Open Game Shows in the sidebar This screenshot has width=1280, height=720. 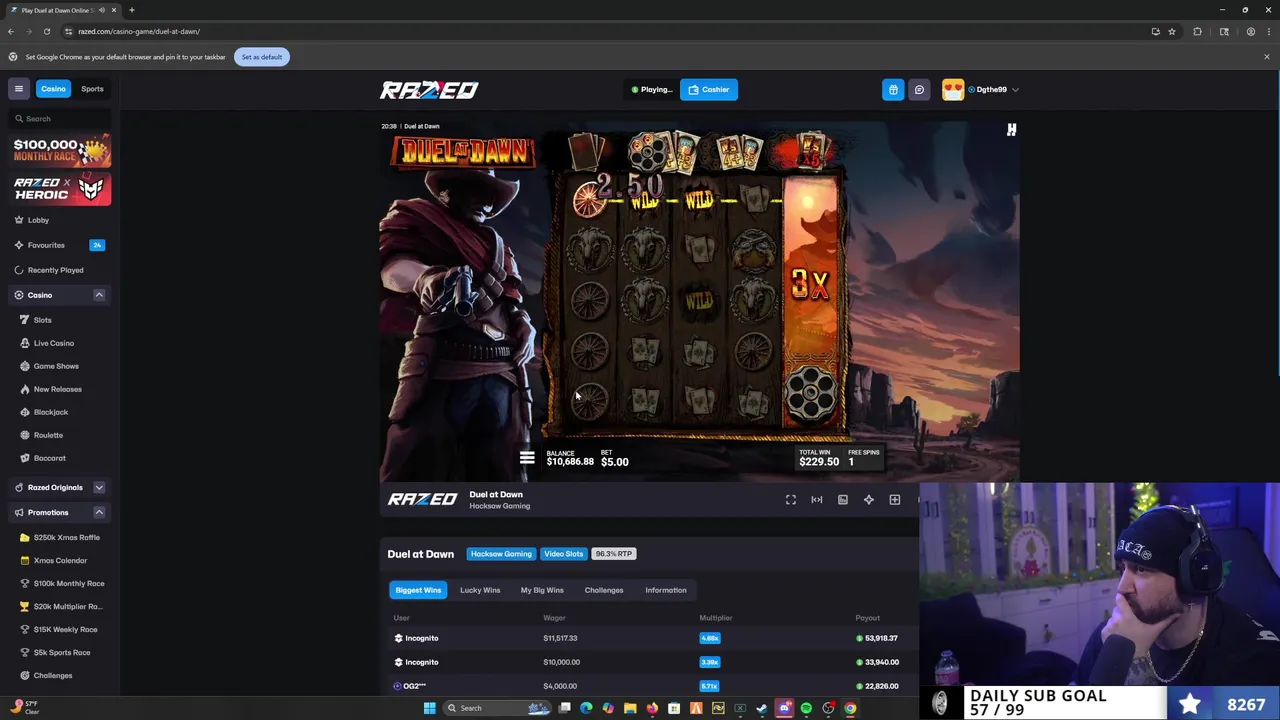[56, 366]
